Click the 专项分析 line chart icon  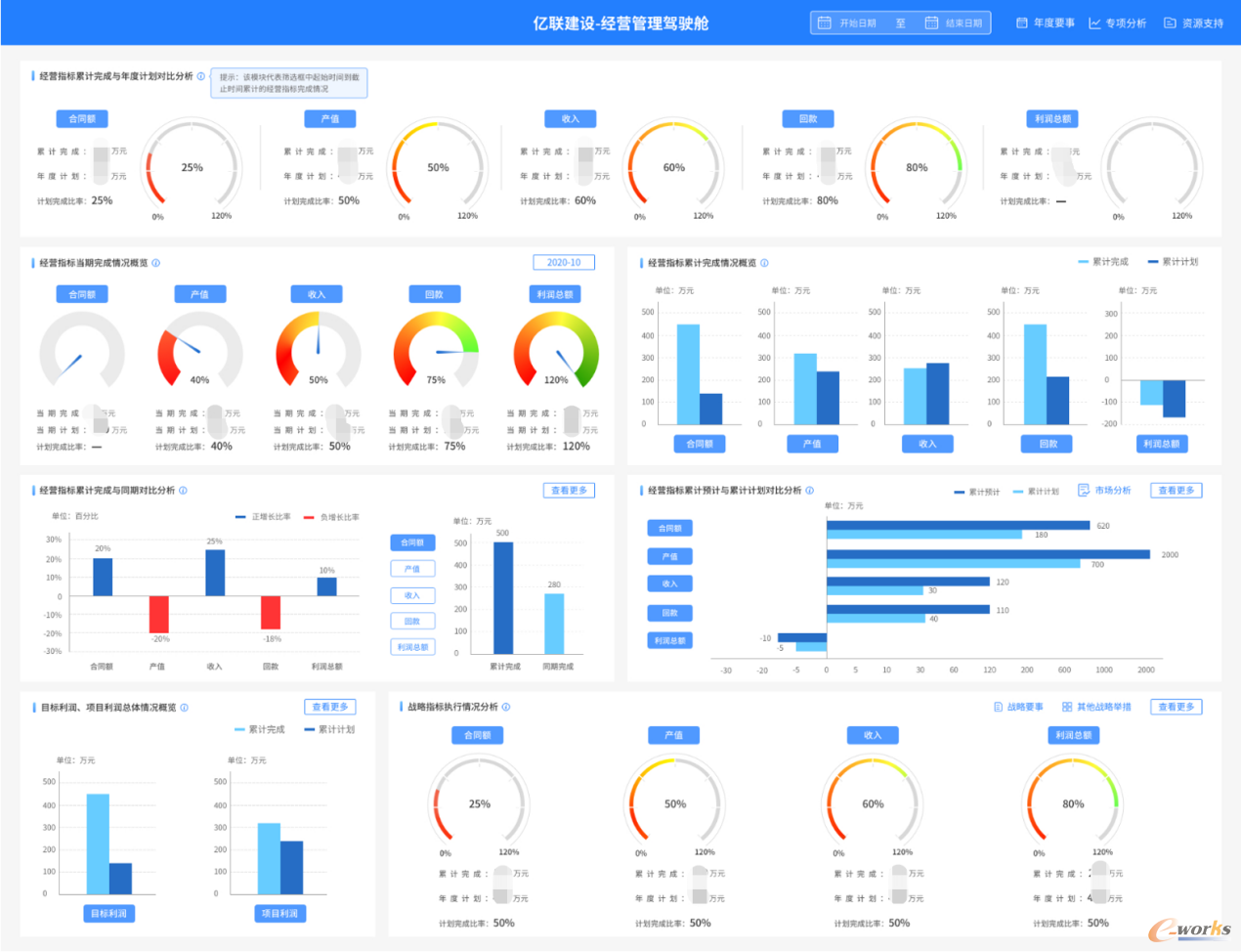(x=1094, y=22)
